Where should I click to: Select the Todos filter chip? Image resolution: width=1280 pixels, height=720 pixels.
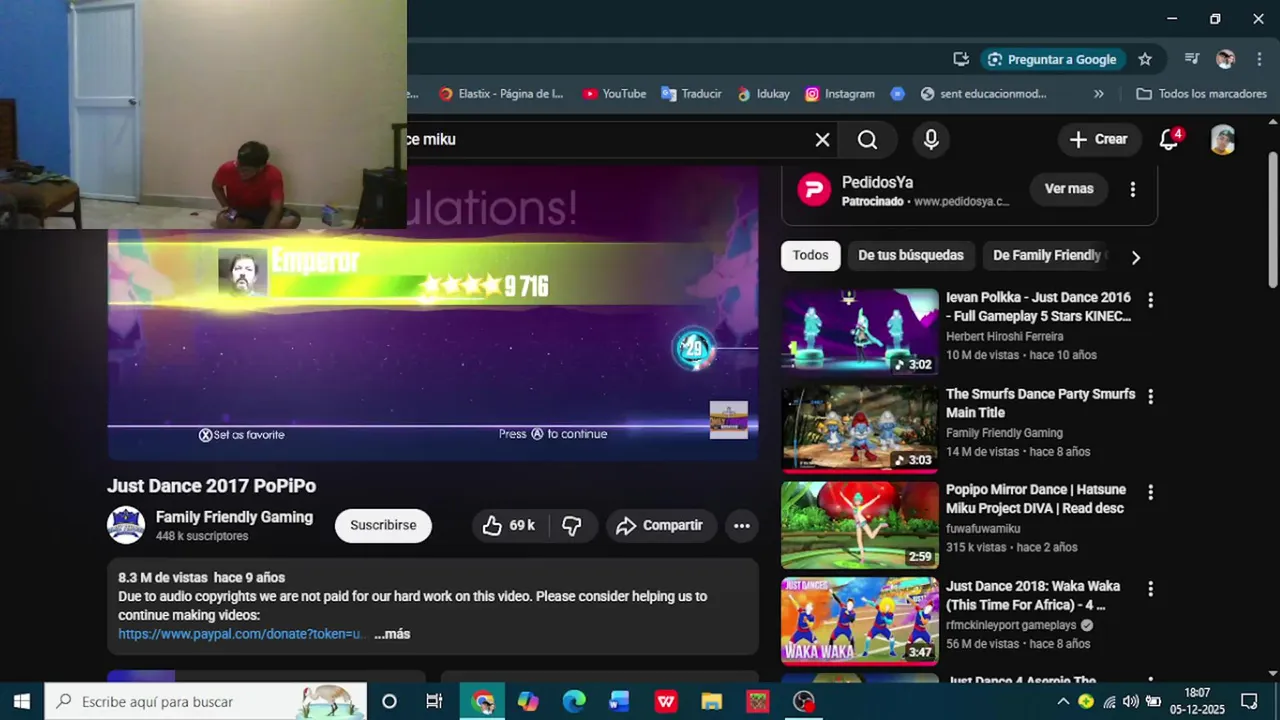tap(810, 256)
